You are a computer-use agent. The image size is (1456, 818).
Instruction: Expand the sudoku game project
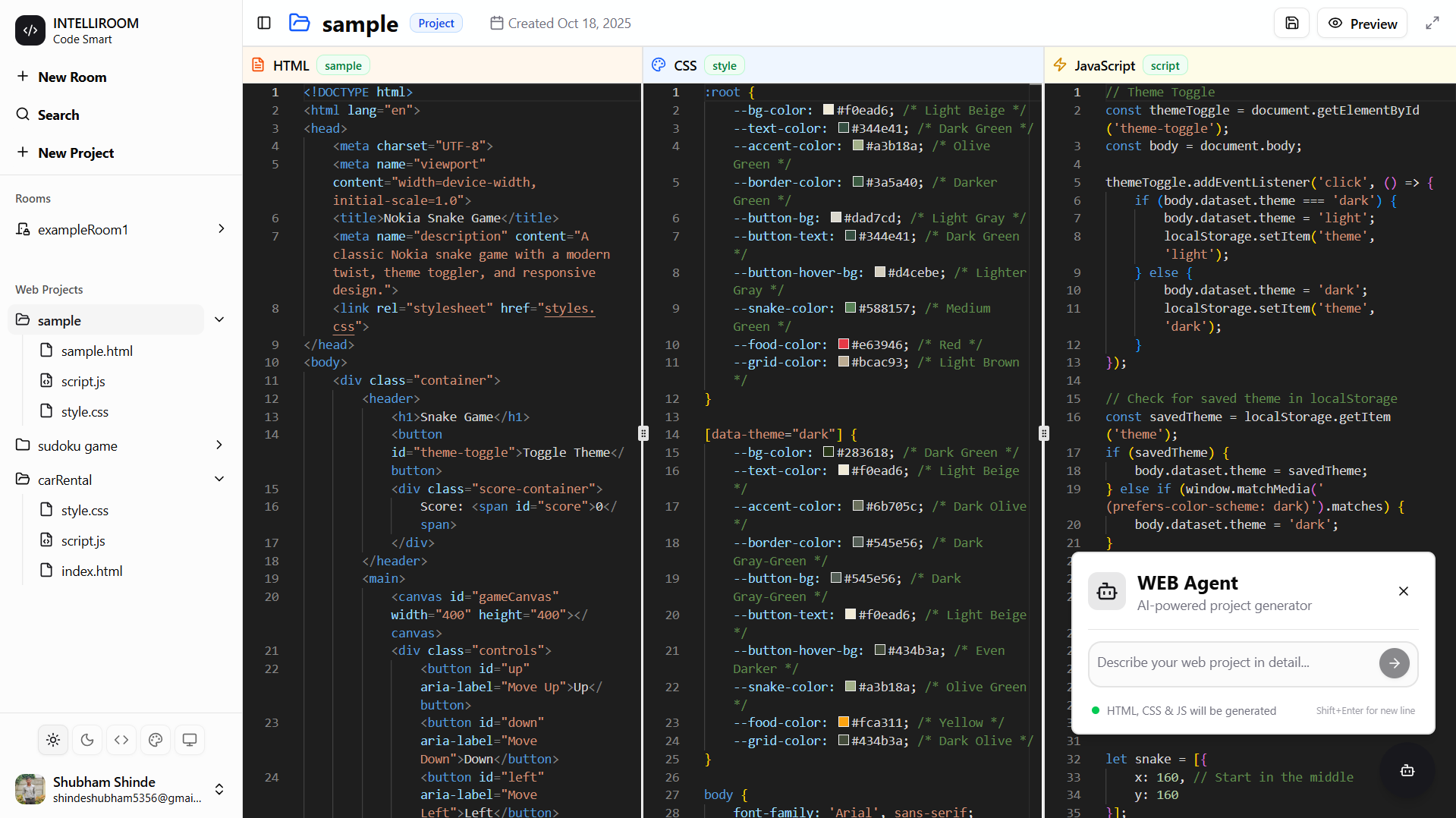[x=219, y=445]
